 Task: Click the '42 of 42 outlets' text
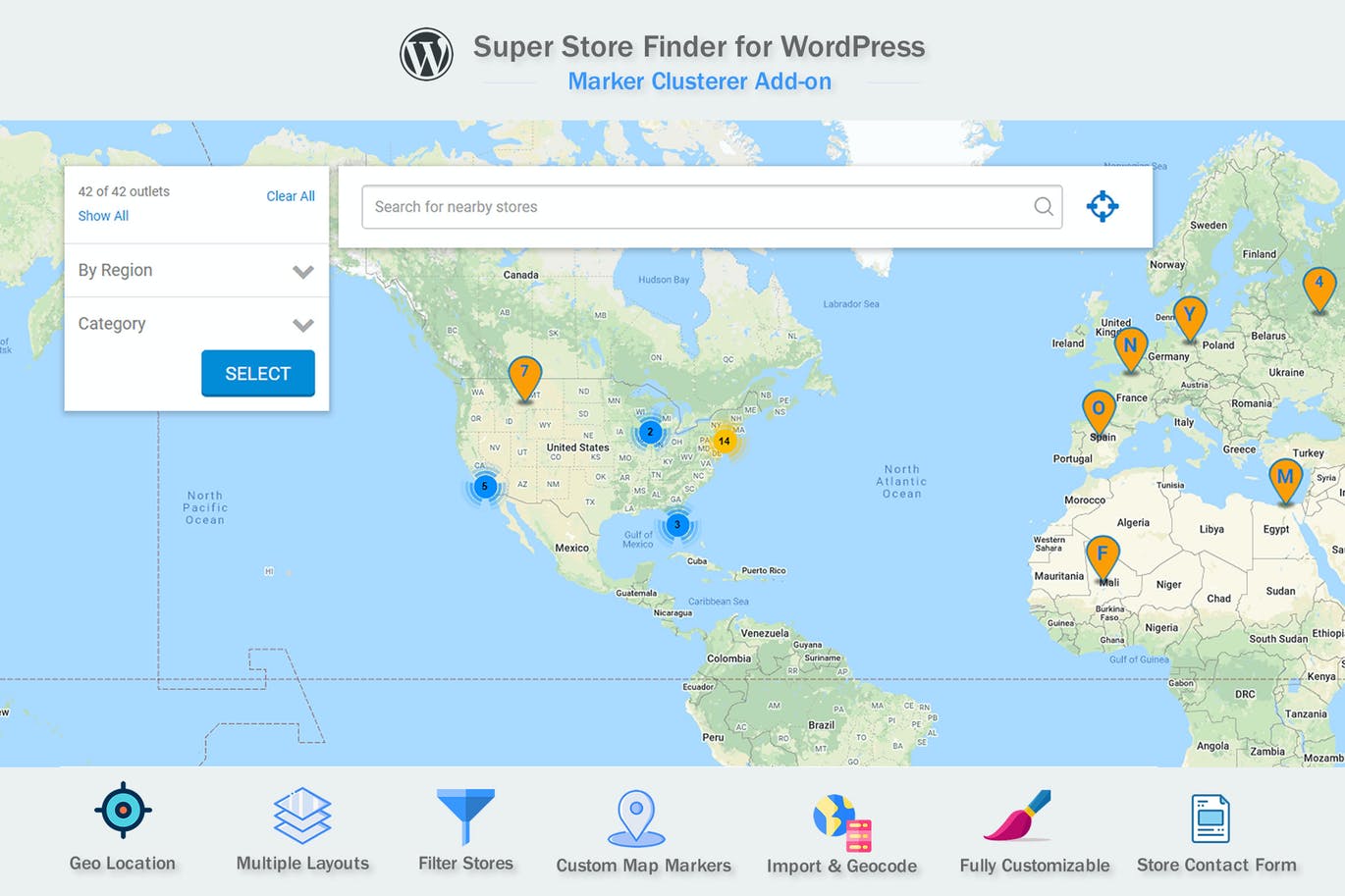tap(124, 191)
